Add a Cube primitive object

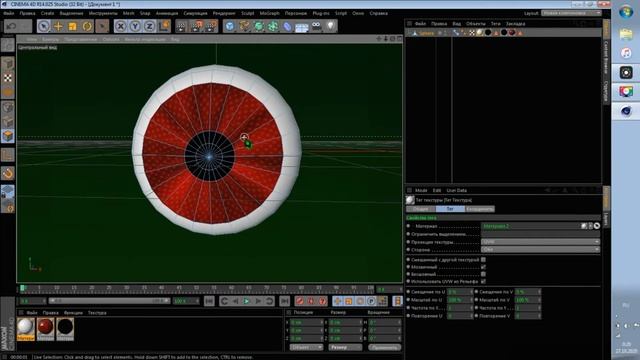[x=230, y=26]
